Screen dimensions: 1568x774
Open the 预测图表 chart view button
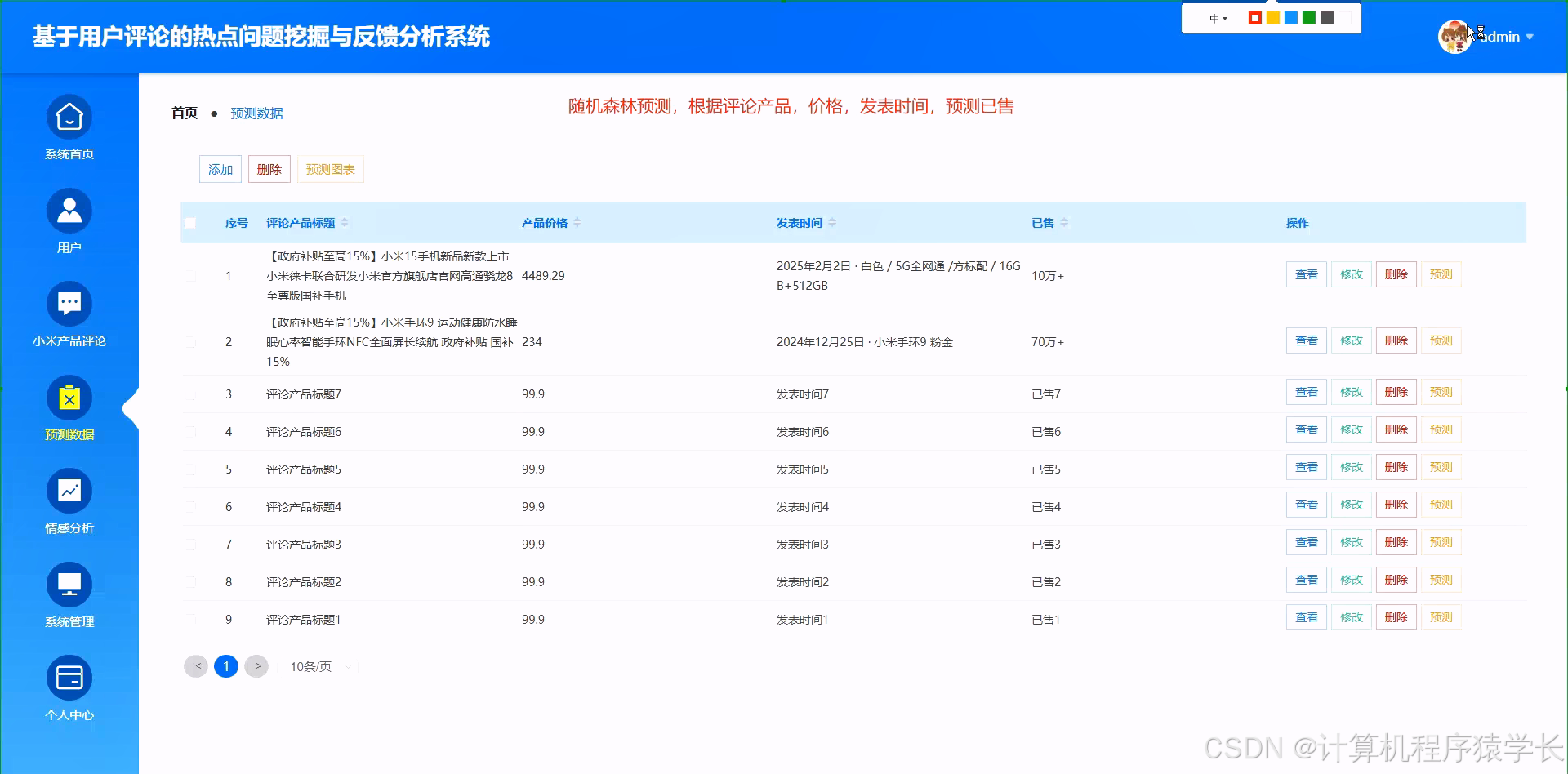(x=330, y=169)
